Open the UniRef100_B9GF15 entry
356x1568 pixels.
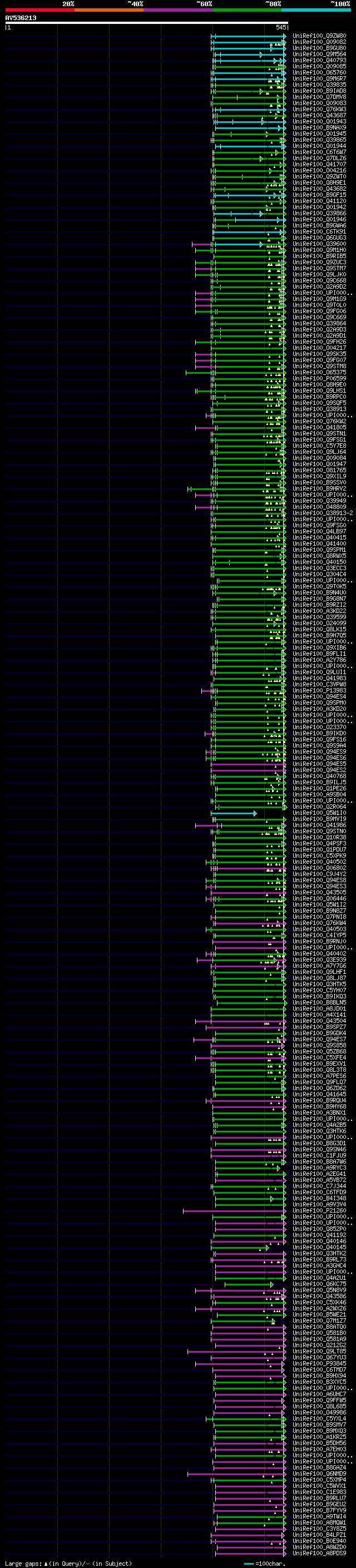[x=319, y=195]
